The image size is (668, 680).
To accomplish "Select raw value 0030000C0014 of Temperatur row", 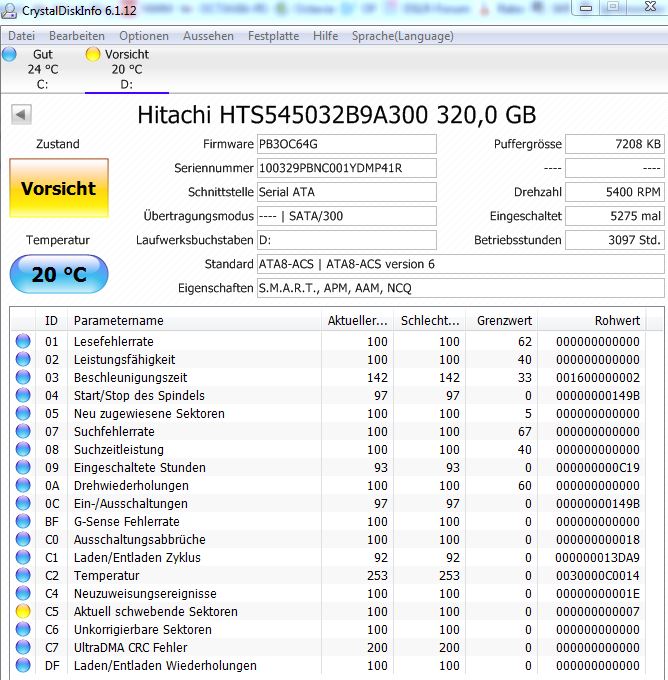I will click(598, 575).
